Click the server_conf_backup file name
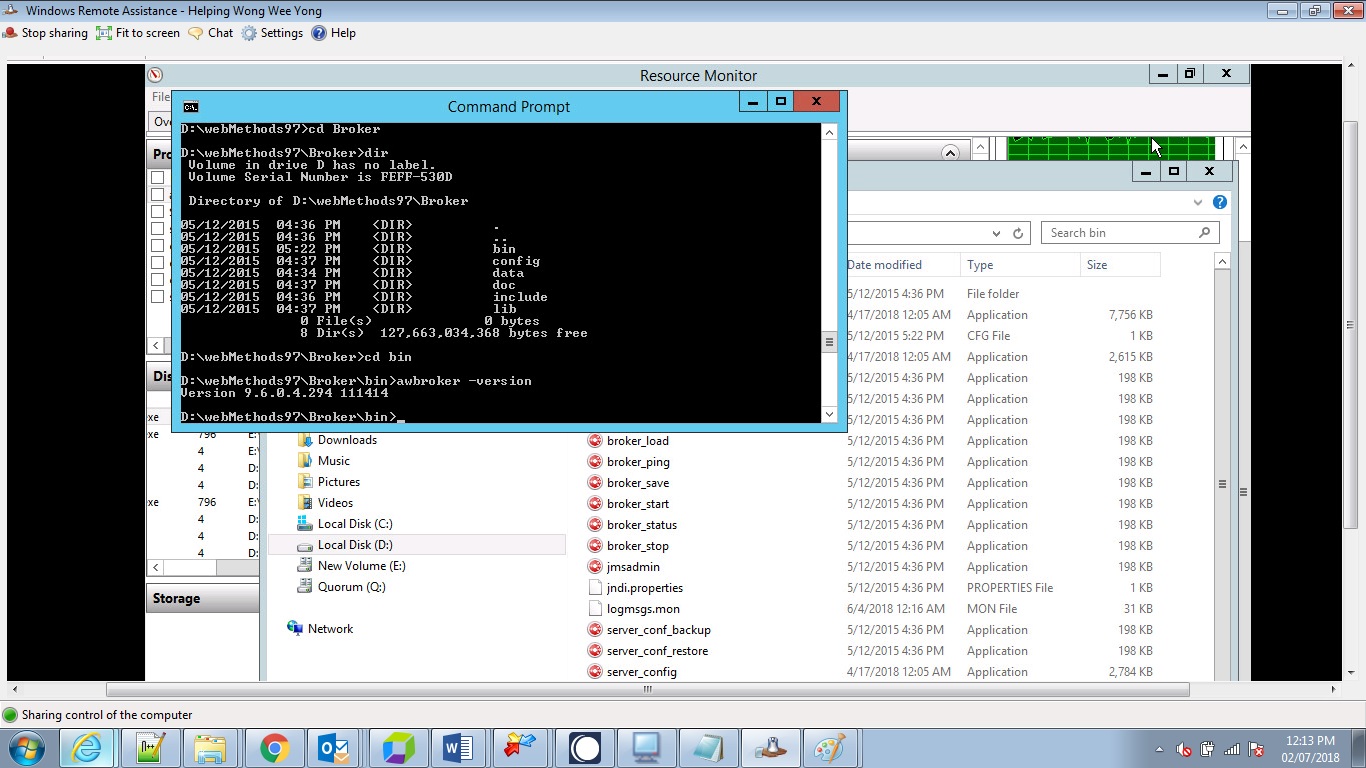The height and width of the screenshot is (768, 1366). click(659, 630)
